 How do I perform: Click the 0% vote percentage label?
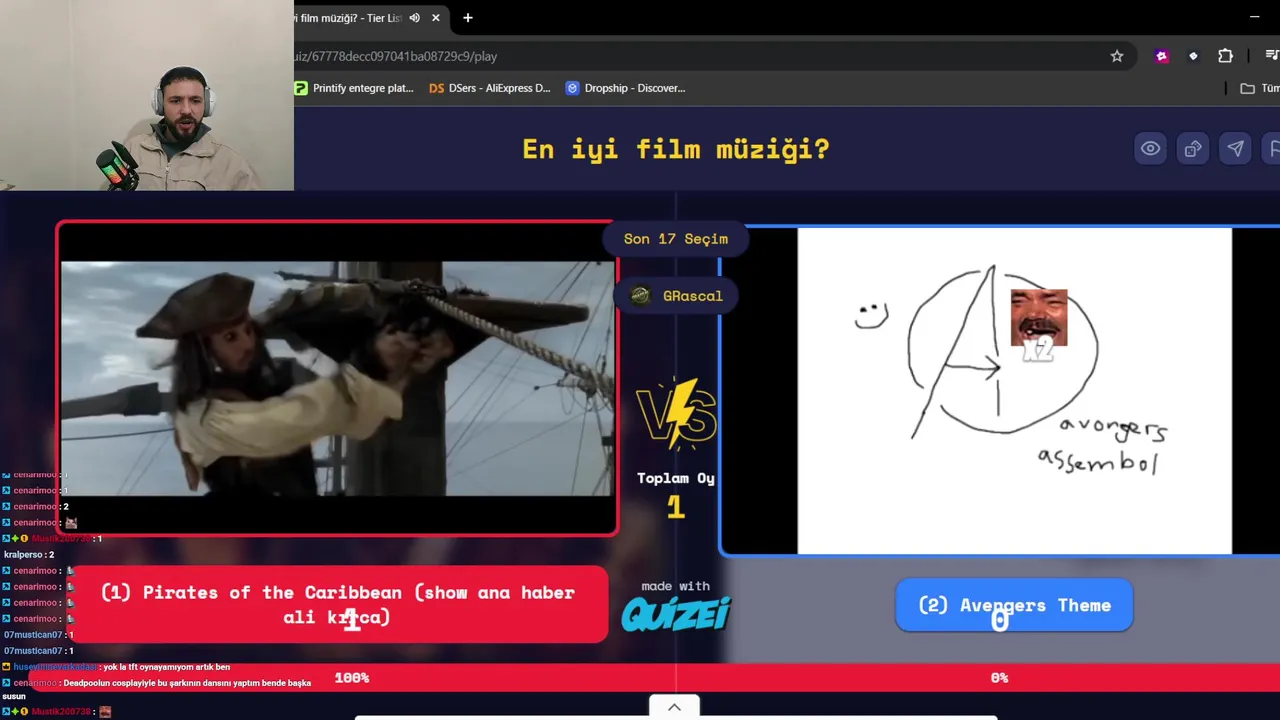[x=999, y=677]
